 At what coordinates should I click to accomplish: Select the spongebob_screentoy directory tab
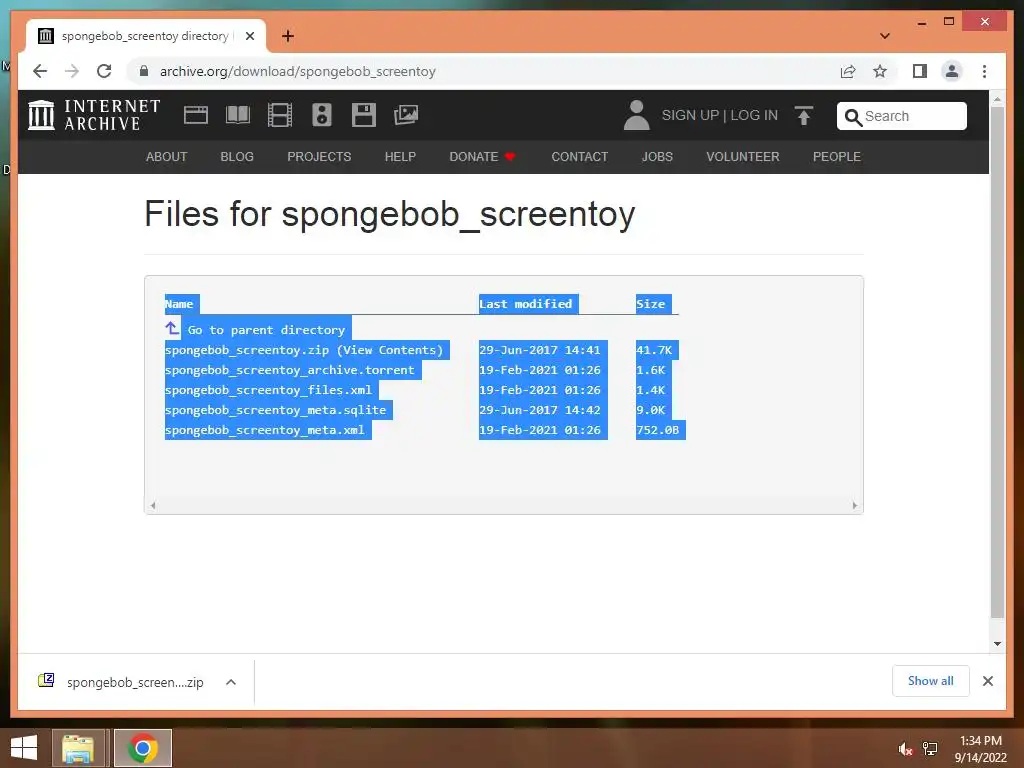(x=145, y=36)
